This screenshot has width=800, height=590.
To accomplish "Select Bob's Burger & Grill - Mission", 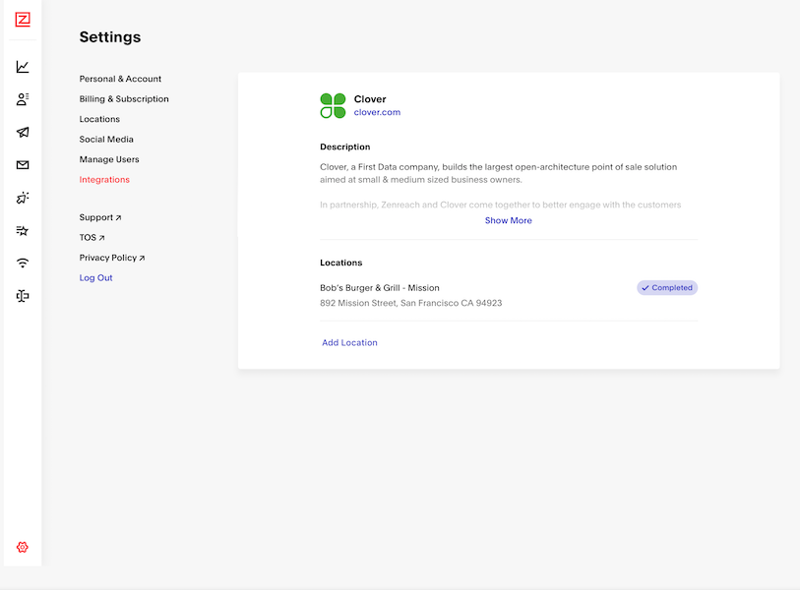I will (x=380, y=288).
